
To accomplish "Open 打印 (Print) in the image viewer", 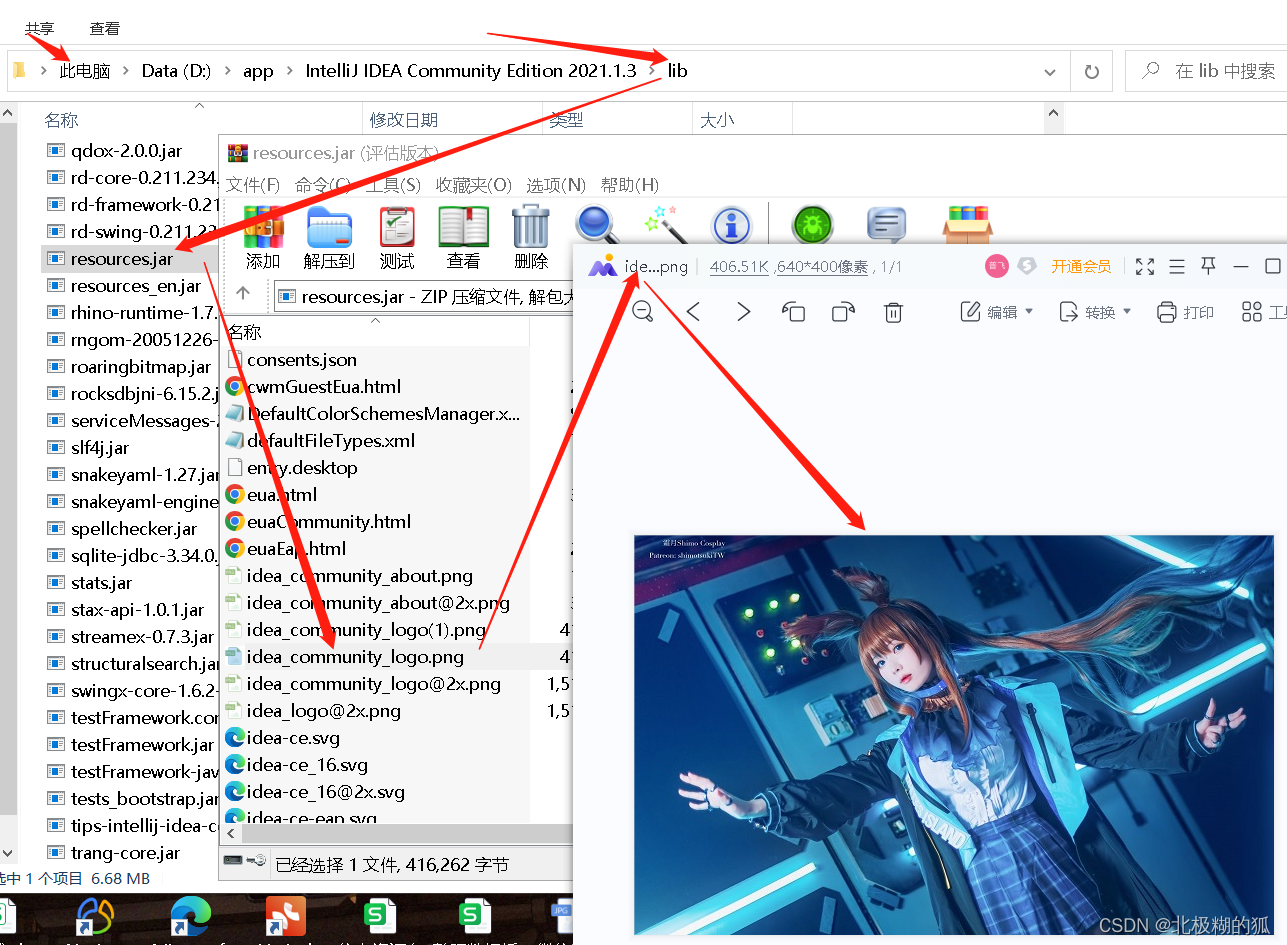I will (1186, 312).
